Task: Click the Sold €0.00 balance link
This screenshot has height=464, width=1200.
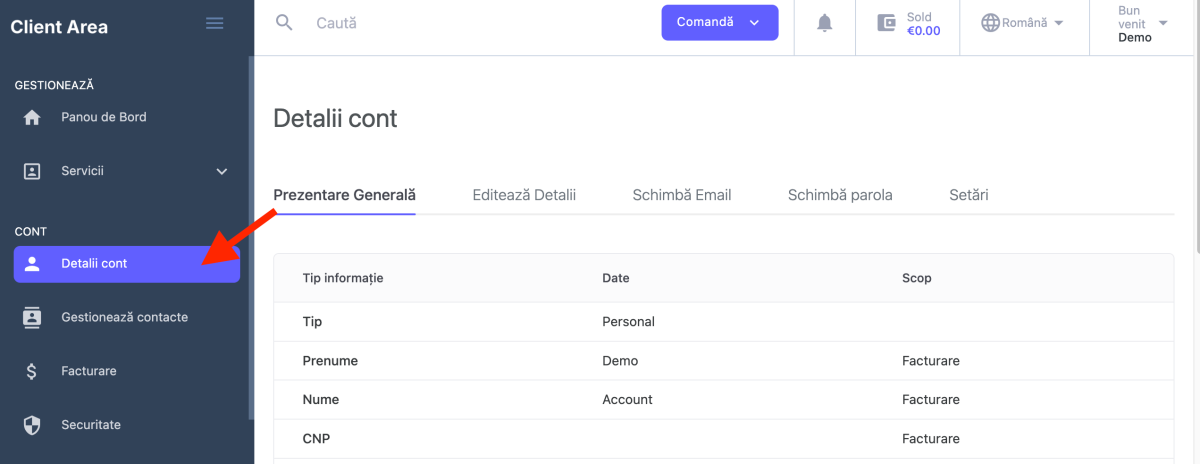Action: 922,24
